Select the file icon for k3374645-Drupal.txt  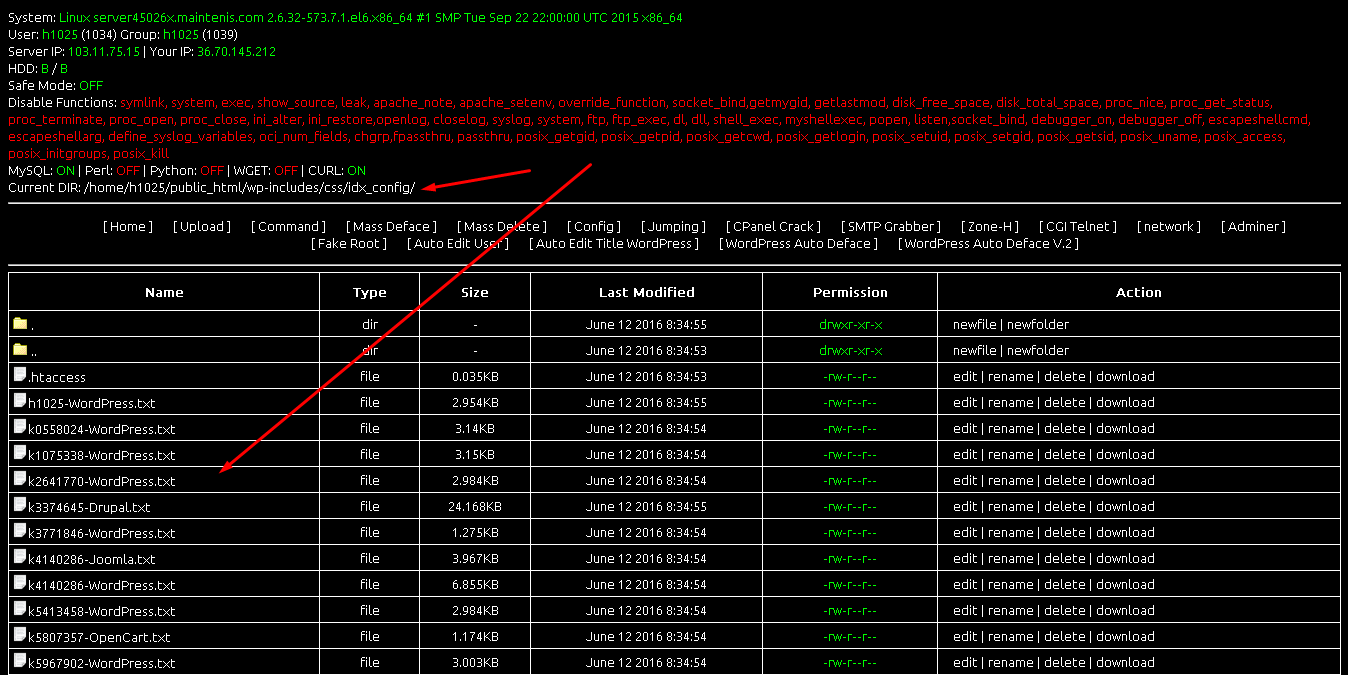(20, 506)
